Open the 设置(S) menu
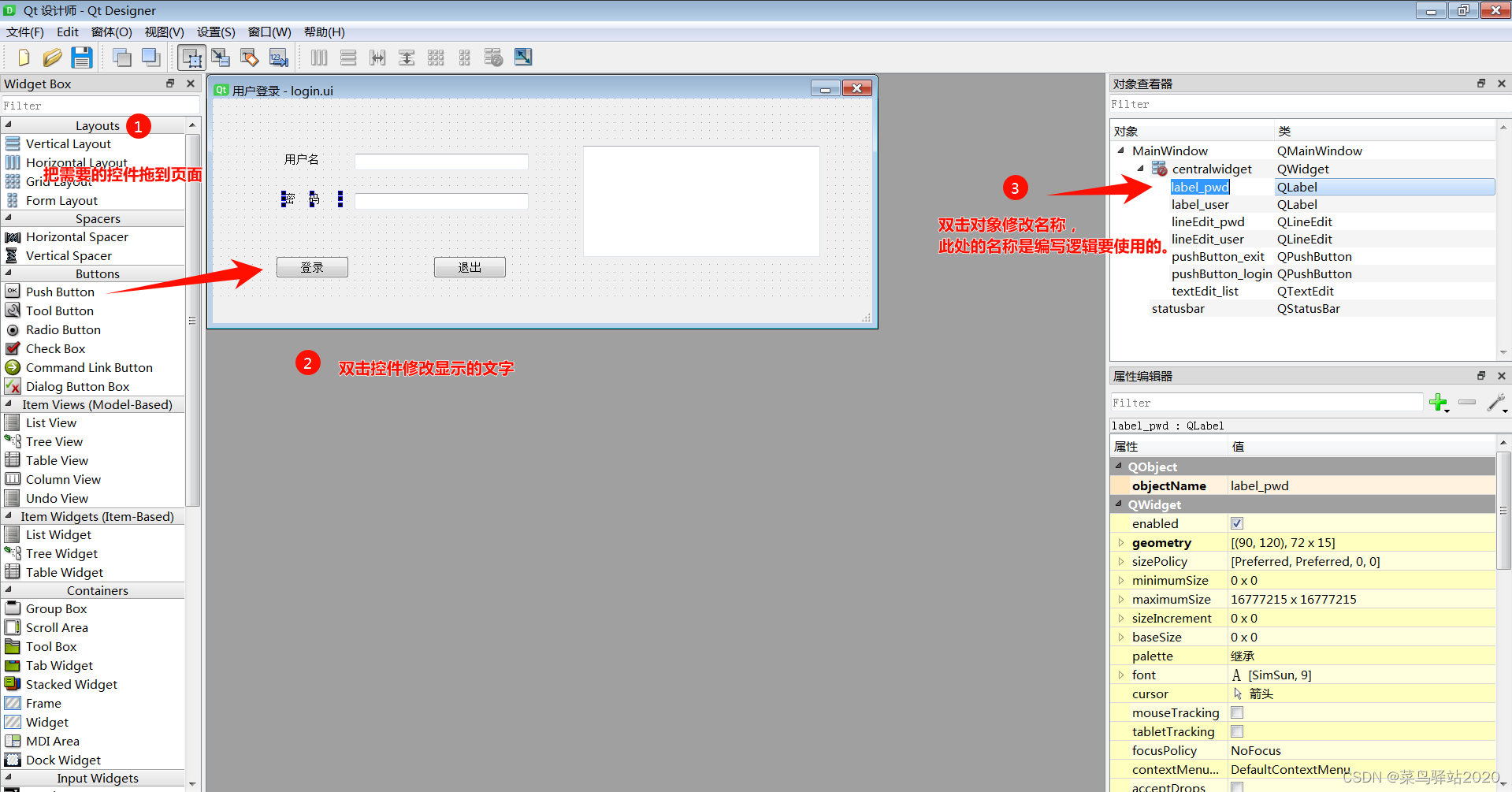1512x792 pixels. click(x=216, y=32)
